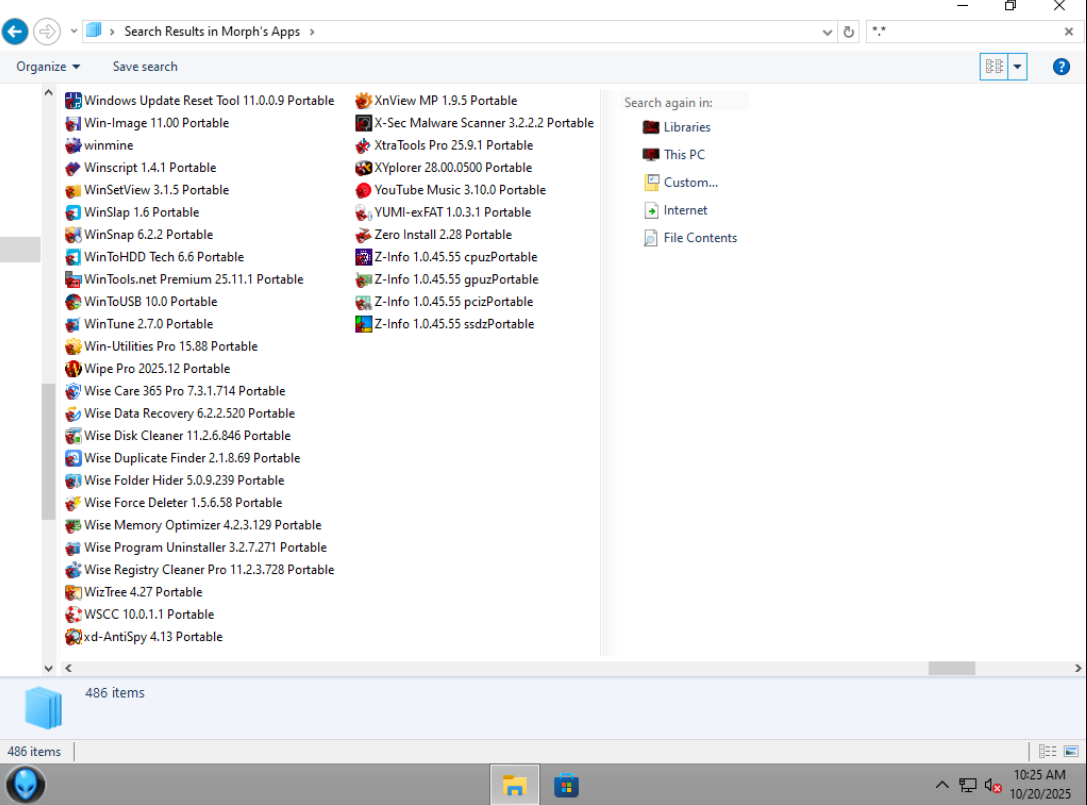Viewport: 1087px width, 805px height.
Task: Select the Wise Disk Cleaner icon
Action: tap(73, 435)
